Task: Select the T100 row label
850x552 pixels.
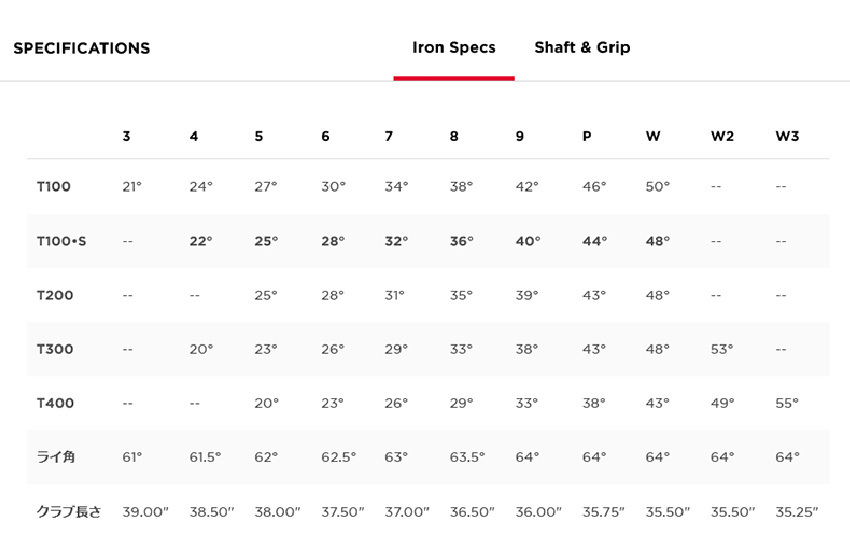Action: (x=54, y=187)
